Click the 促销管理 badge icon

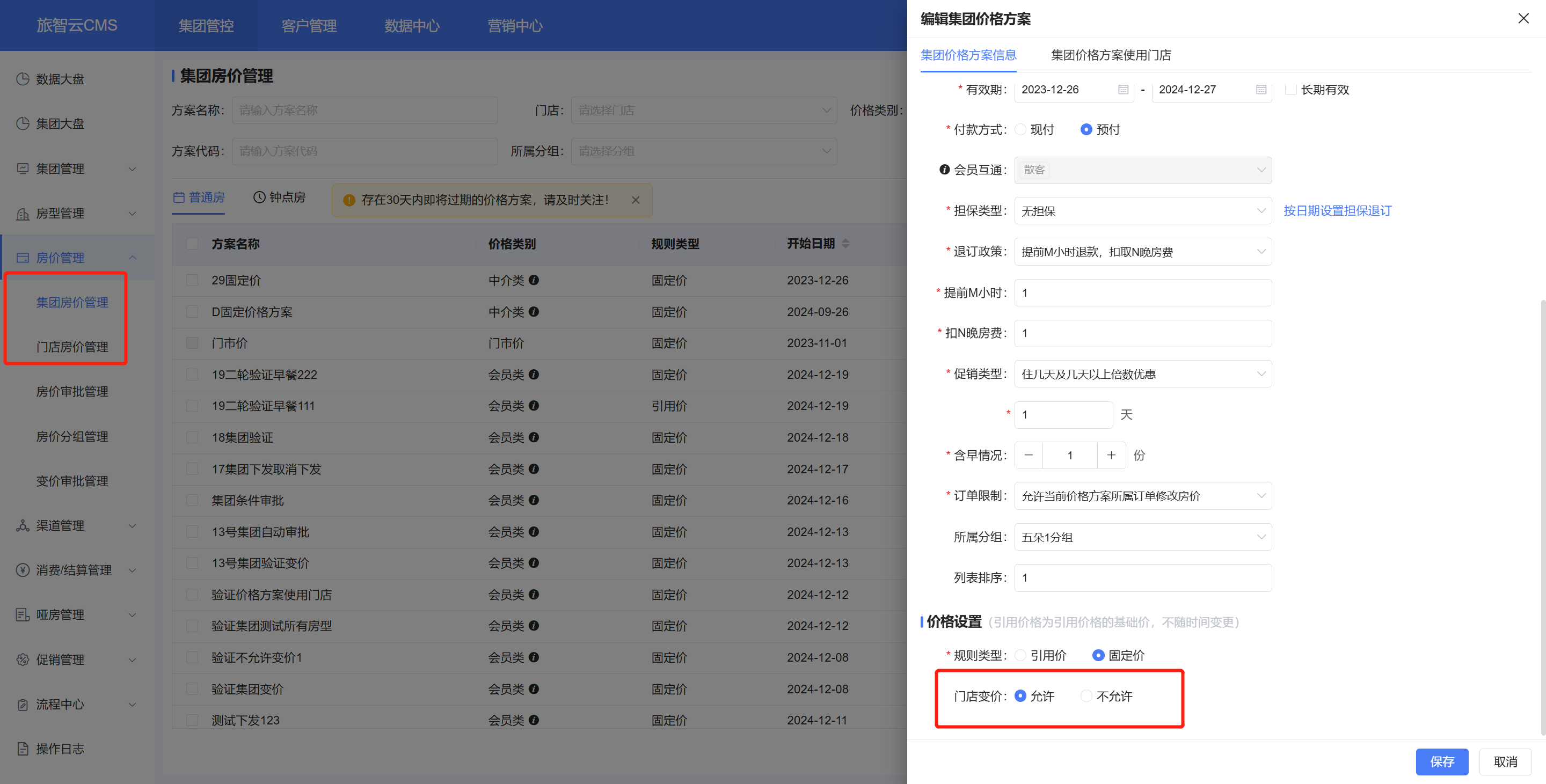[x=23, y=660]
